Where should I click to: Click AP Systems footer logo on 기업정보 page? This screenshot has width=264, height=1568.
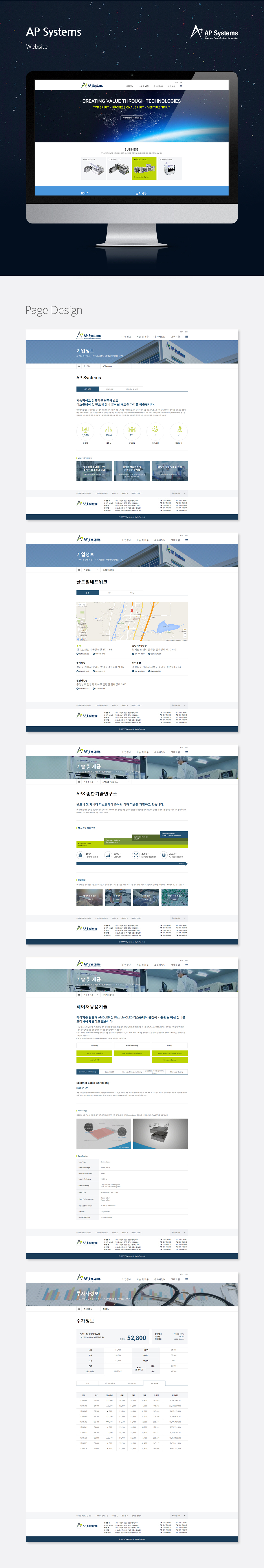tap(87, 503)
